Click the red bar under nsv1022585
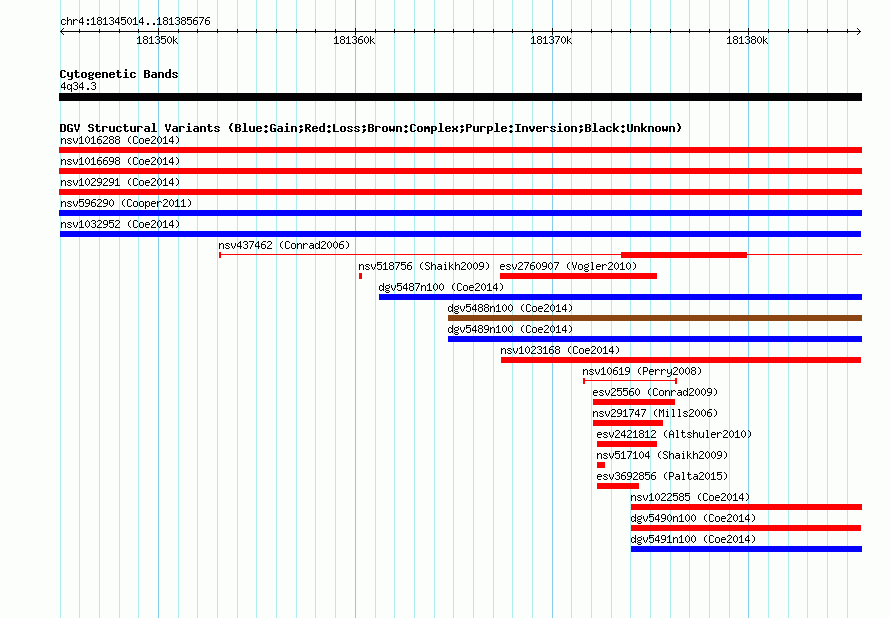Image resolution: width=890 pixels, height=618 pixels. click(x=746, y=507)
